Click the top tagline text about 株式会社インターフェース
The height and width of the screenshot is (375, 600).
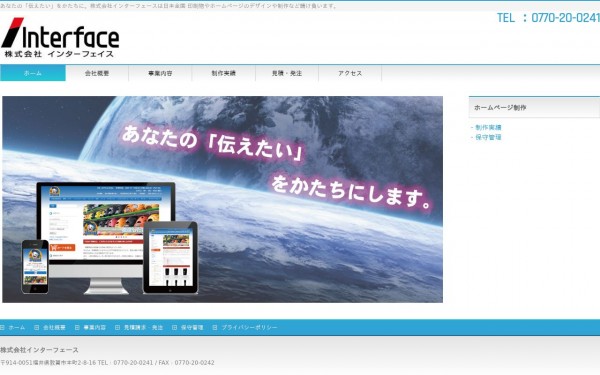[x=168, y=6]
